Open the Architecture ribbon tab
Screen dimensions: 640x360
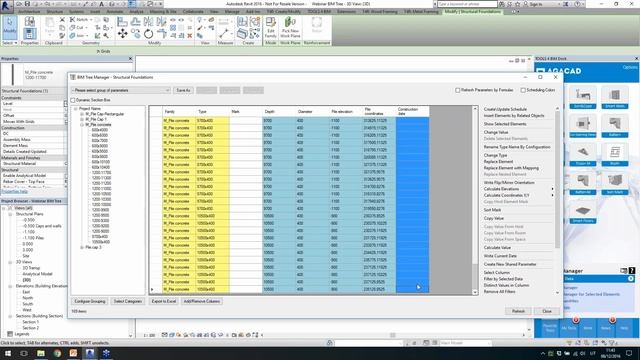[x=29, y=12]
